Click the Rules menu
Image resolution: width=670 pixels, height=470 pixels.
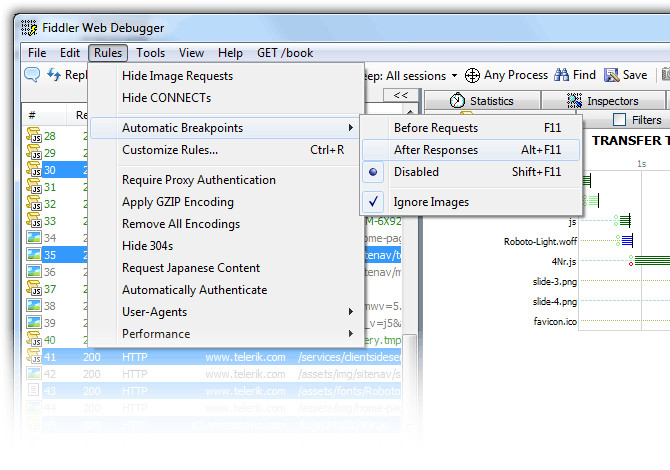[x=108, y=53]
